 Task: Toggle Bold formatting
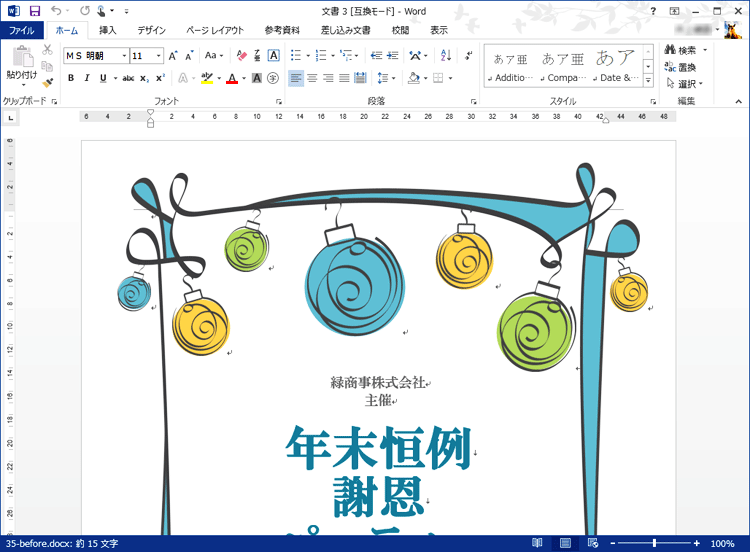(x=71, y=78)
